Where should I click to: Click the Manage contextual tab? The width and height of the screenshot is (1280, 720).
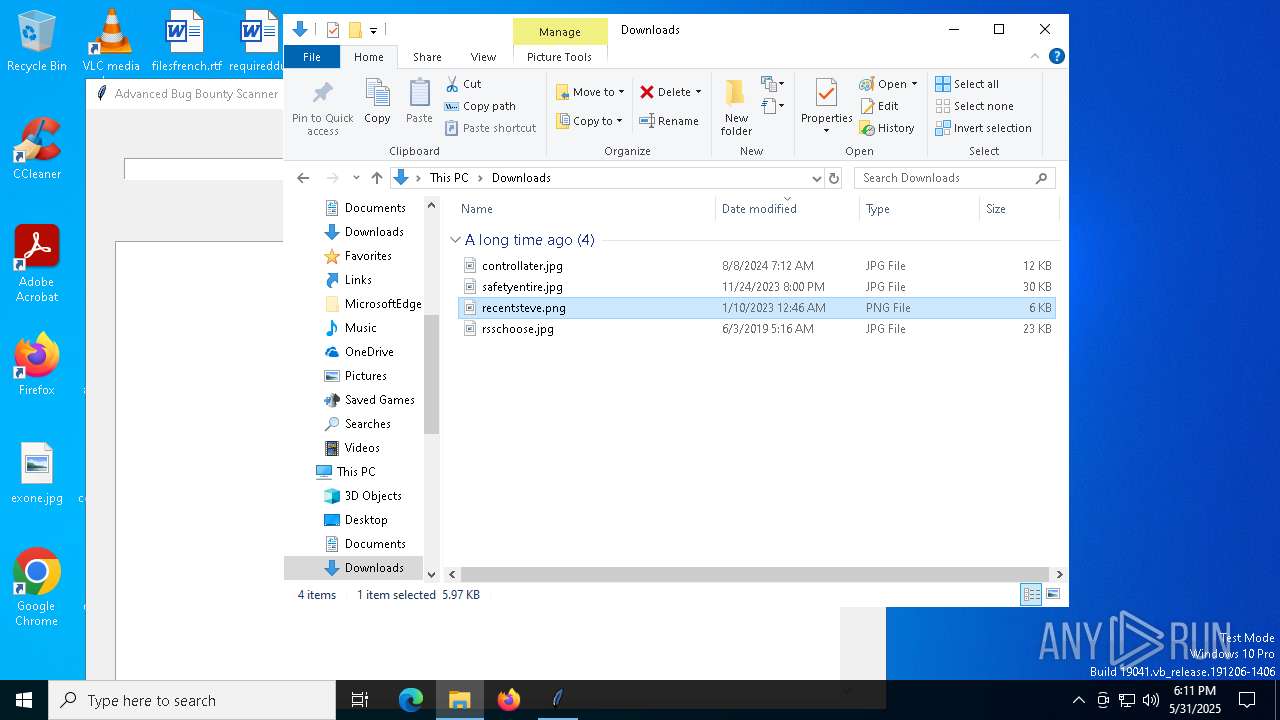click(x=560, y=32)
